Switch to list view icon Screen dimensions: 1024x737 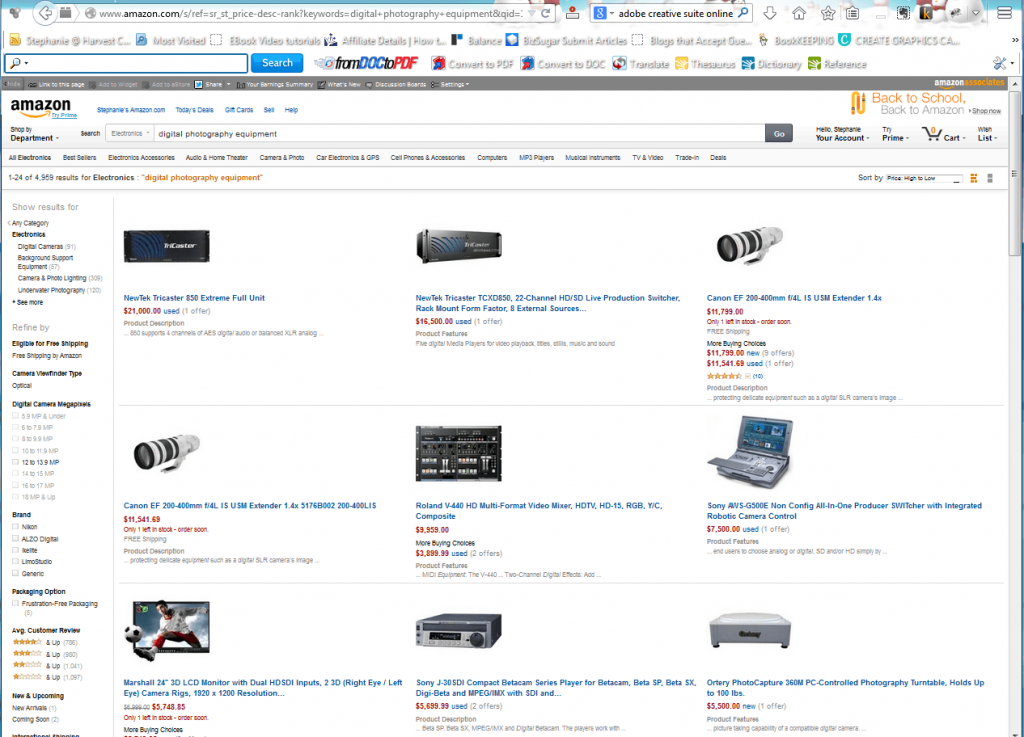click(x=990, y=178)
